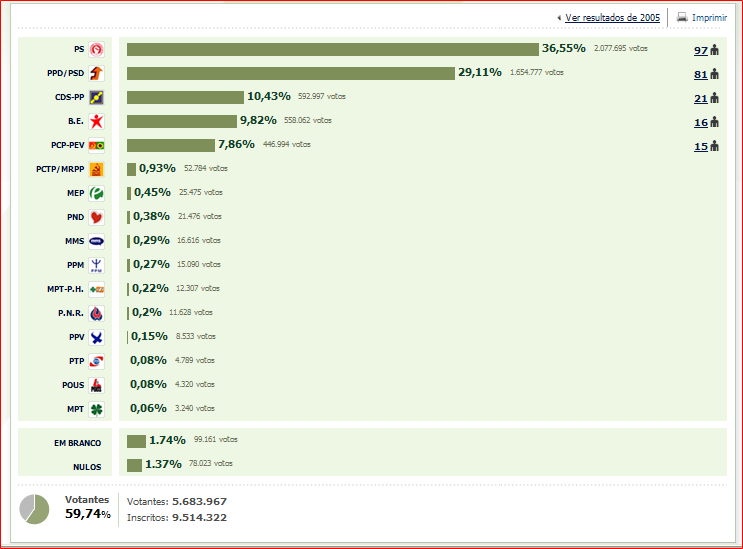Click the 59,74% turnout figure
Image resolution: width=743 pixels, height=549 pixels.
pos(88,513)
